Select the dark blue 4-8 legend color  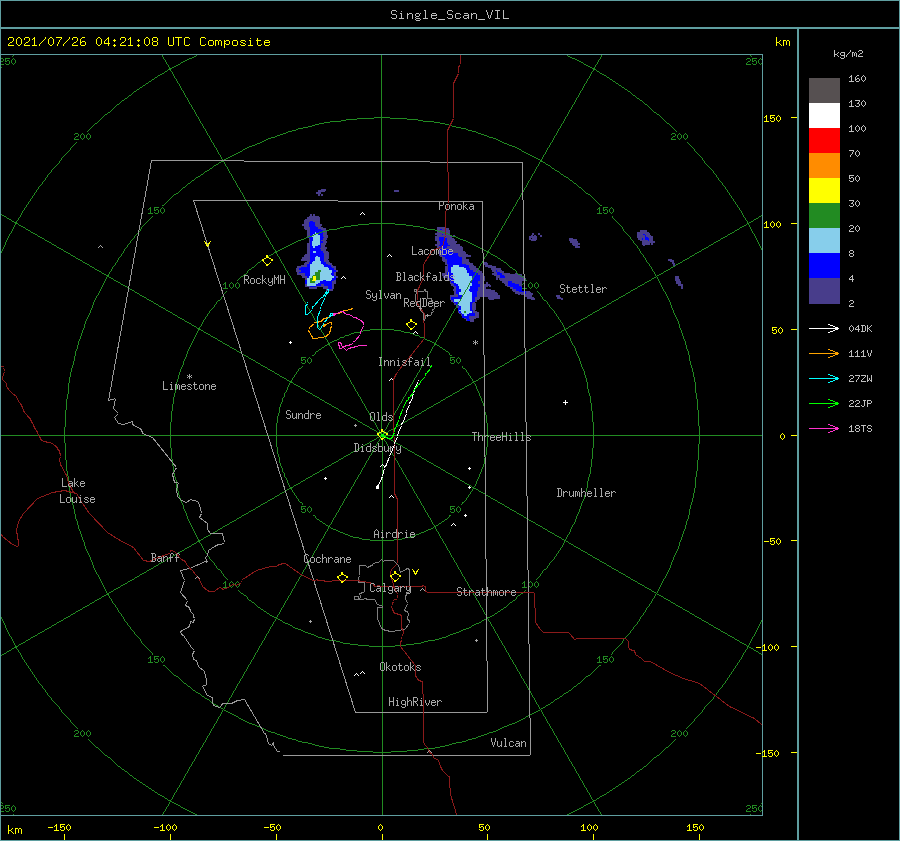pos(824,266)
